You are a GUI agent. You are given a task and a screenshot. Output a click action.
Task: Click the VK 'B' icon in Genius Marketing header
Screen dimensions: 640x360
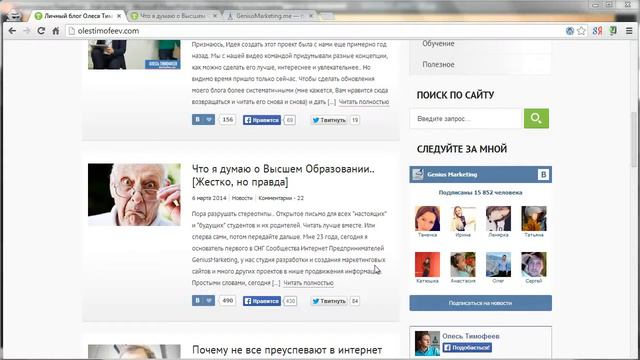coord(543,175)
